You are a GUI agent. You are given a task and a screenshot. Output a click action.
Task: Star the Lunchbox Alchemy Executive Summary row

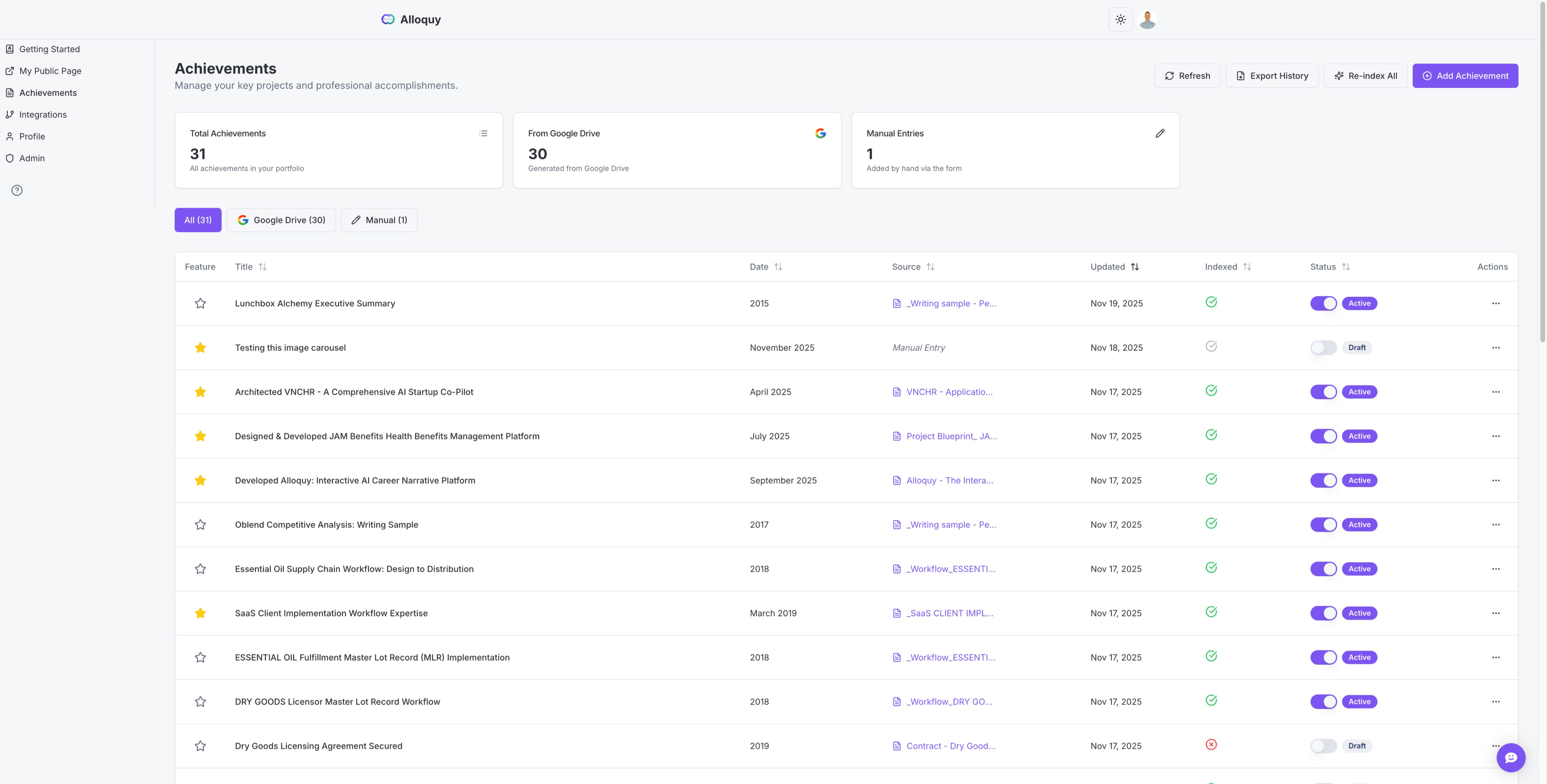tap(201, 303)
